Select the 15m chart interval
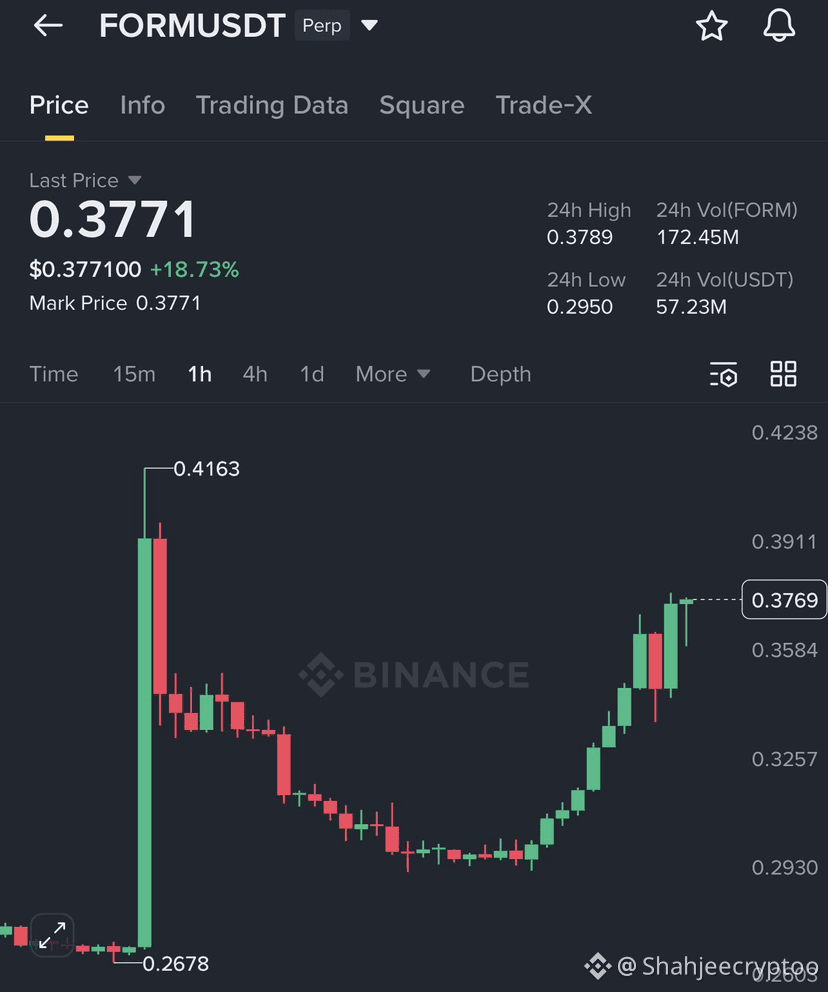The image size is (828, 992). click(x=134, y=374)
